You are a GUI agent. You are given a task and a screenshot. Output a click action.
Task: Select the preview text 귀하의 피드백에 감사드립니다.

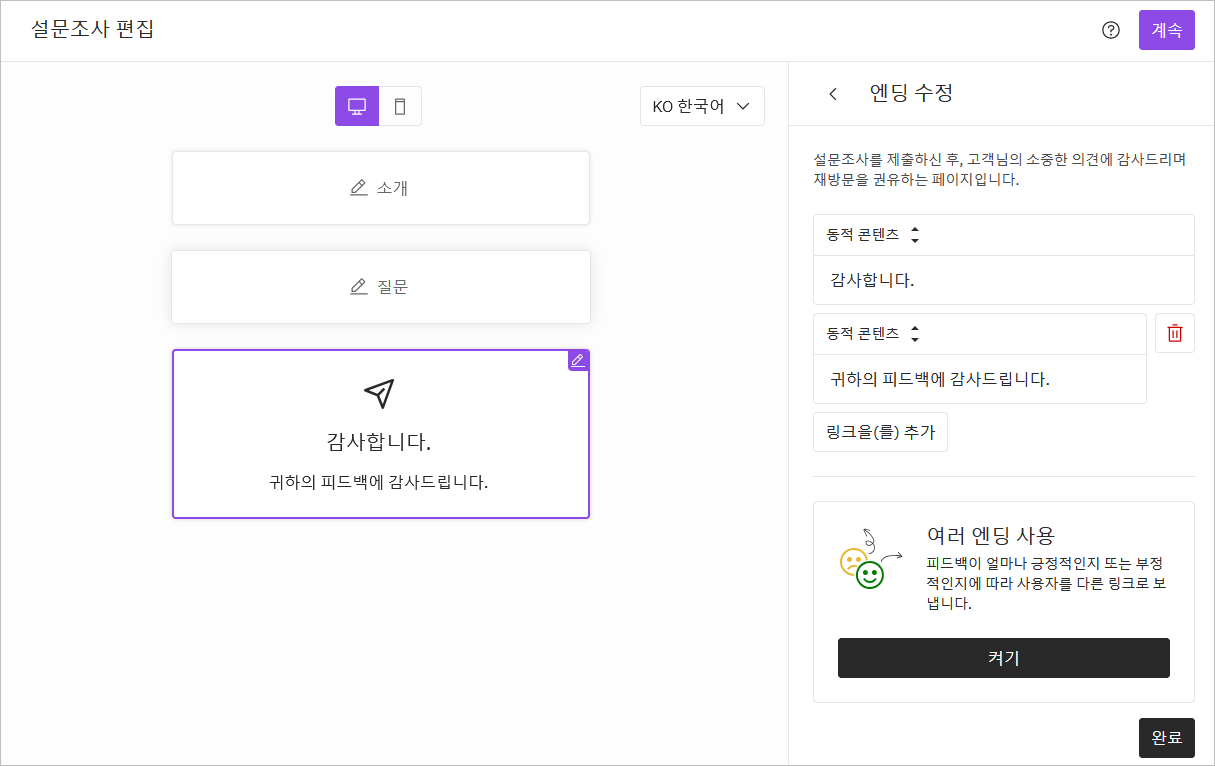click(x=379, y=482)
